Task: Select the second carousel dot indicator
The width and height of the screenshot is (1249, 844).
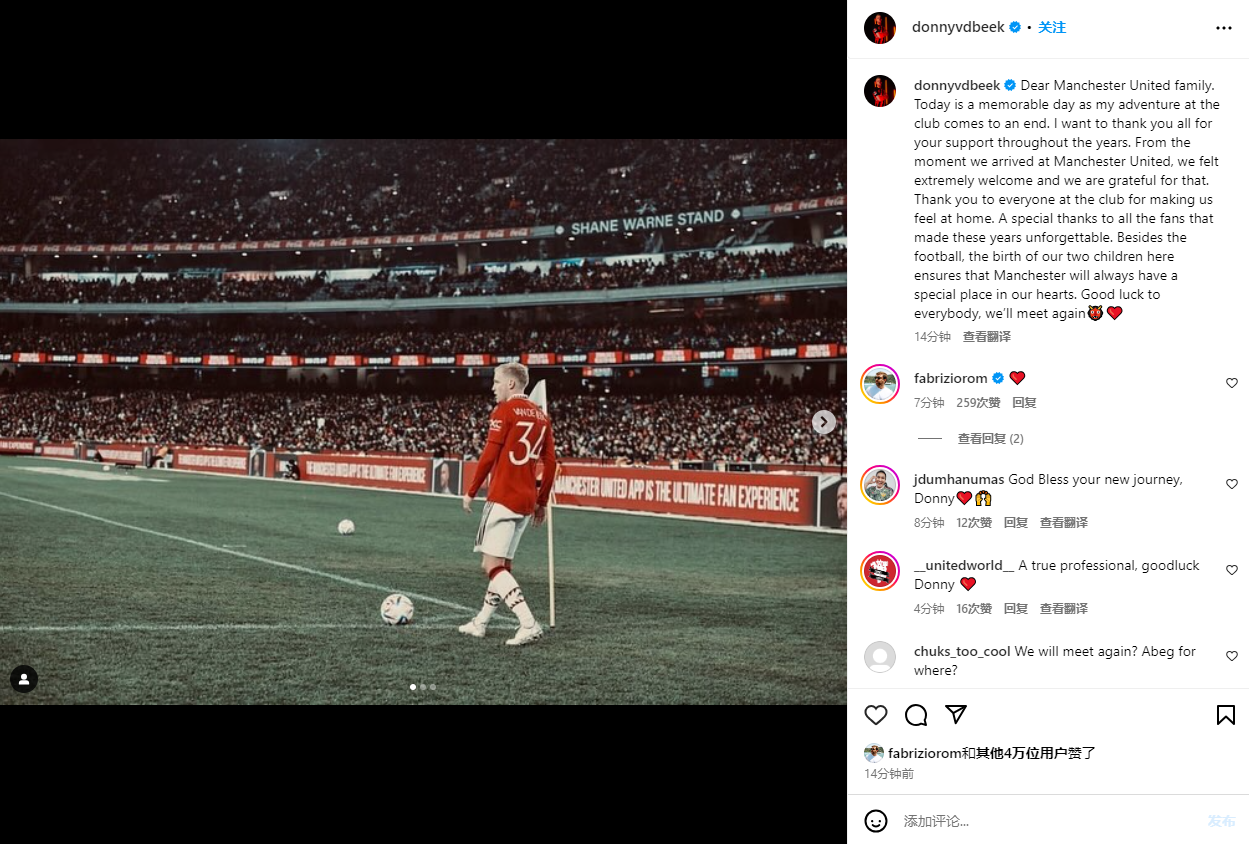Action: pyautogui.click(x=423, y=687)
